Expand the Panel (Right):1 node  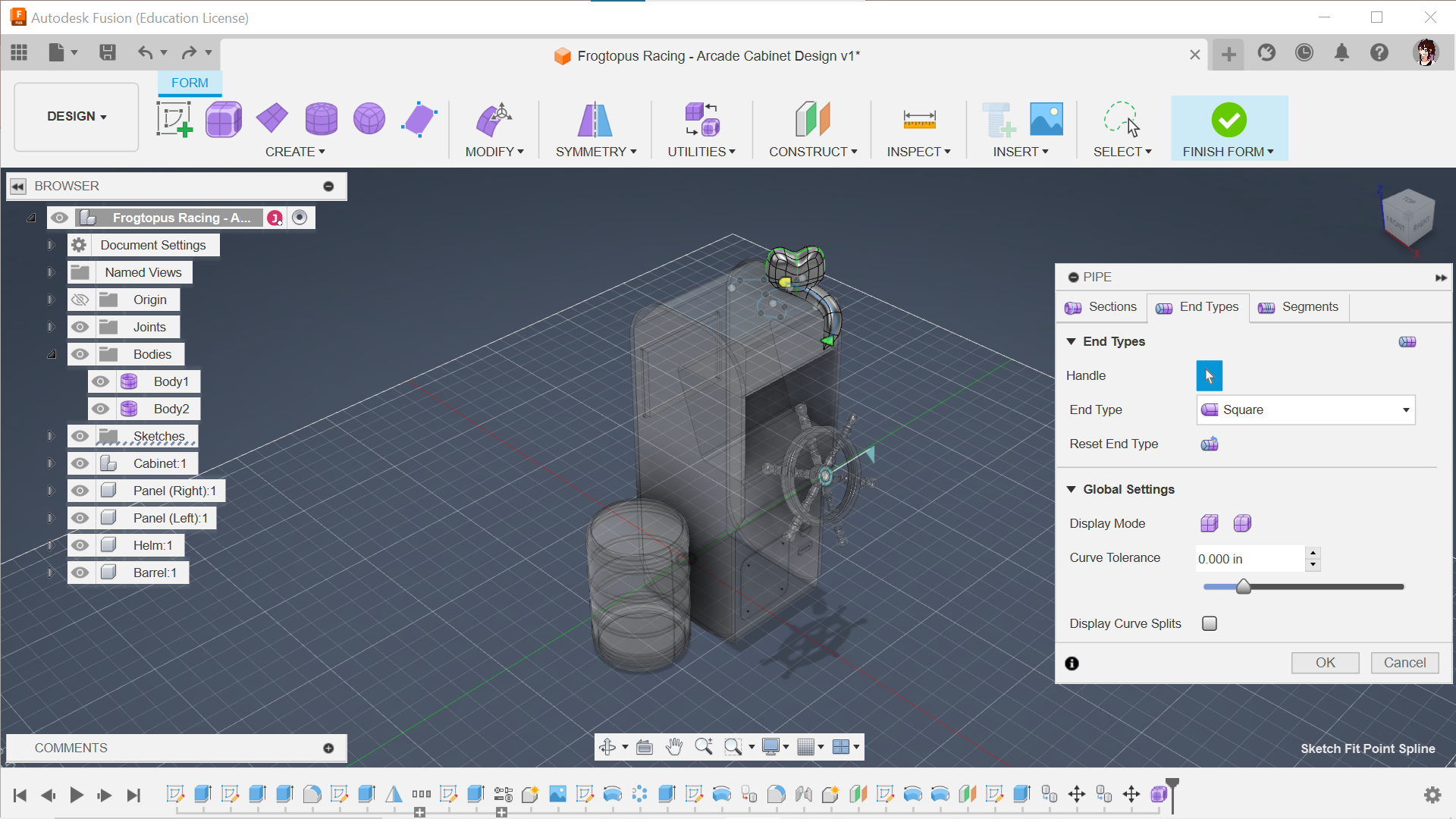coord(51,491)
